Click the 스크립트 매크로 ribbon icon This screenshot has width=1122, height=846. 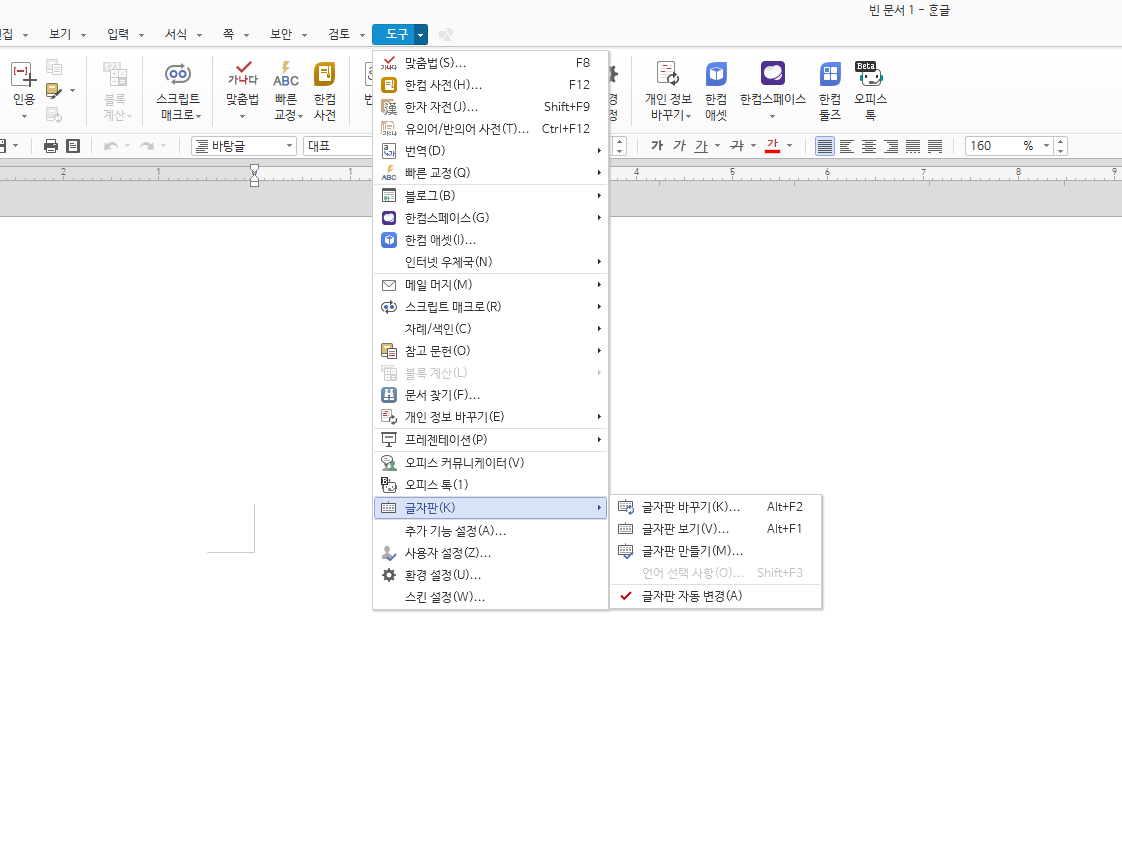tap(178, 91)
